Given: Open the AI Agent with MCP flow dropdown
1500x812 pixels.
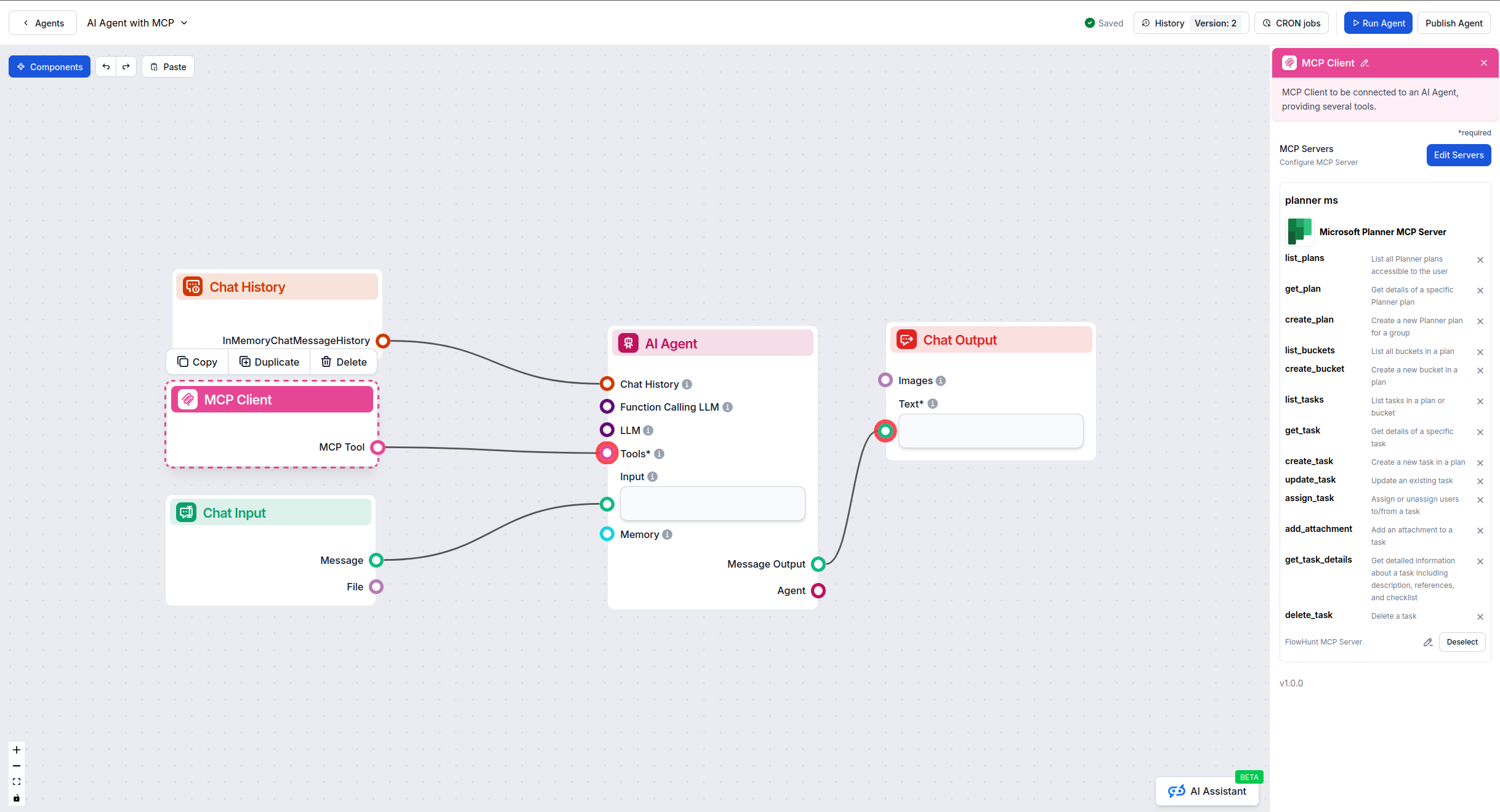Looking at the screenshot, I should pos(184,23).
